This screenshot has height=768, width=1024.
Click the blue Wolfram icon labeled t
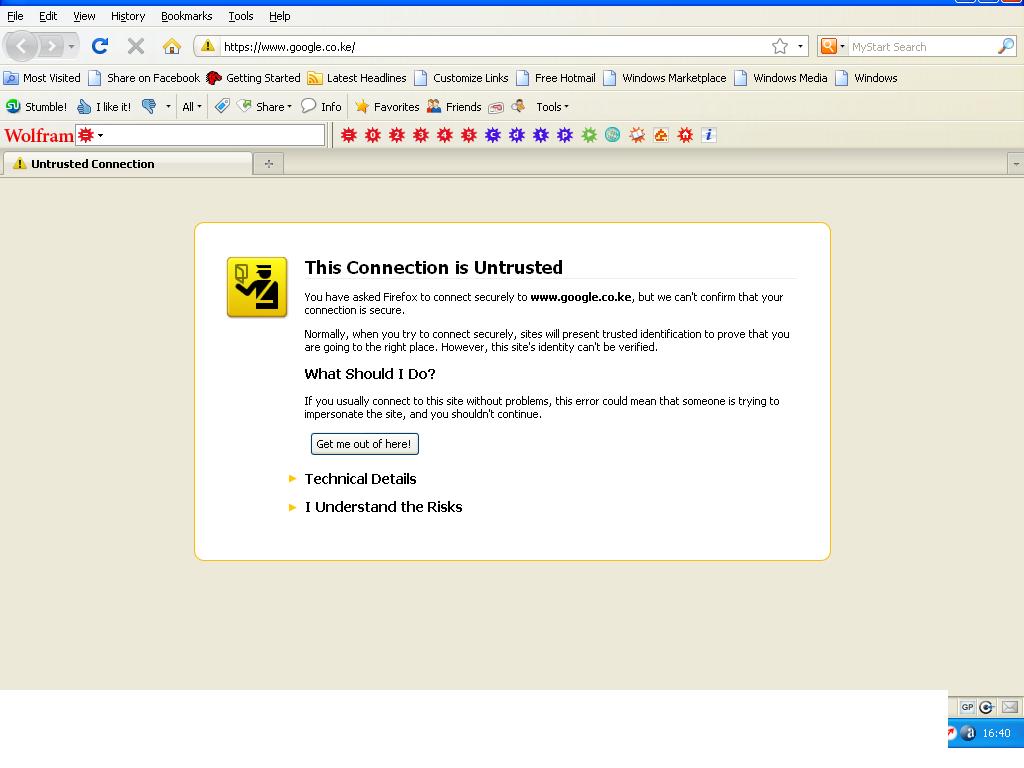[x=541, y=135]
